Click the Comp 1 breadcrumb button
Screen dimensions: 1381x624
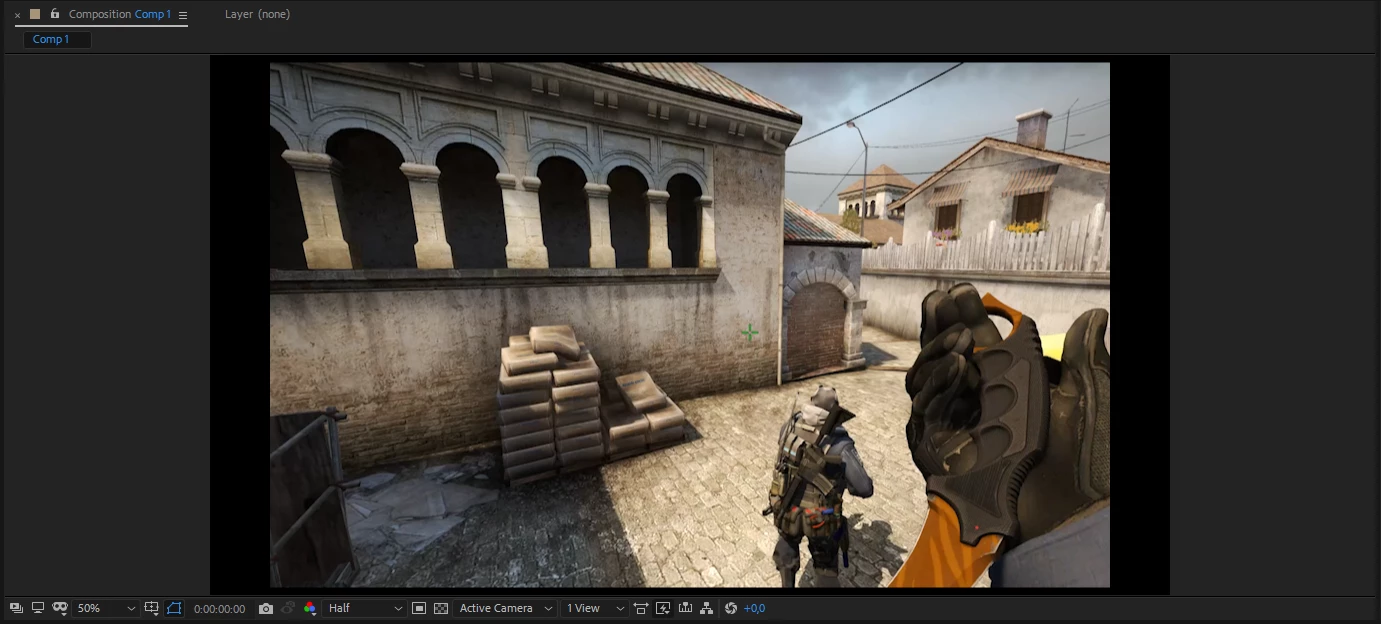(x=57, y=40)
